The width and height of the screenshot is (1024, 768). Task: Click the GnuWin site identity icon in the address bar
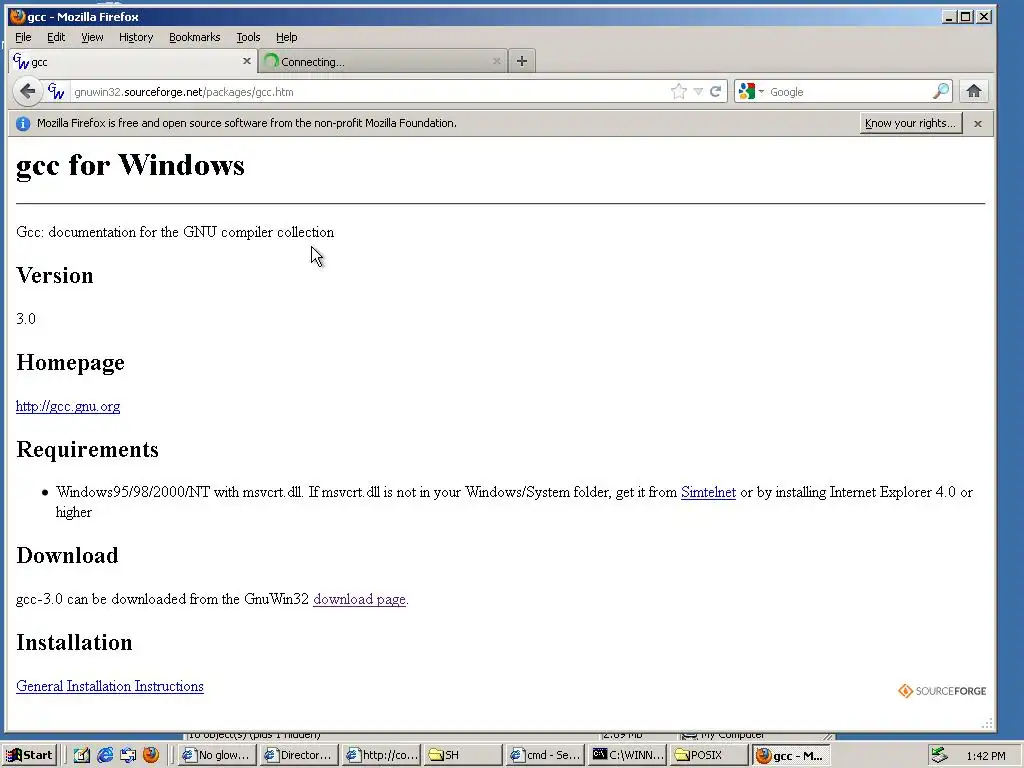click(56, 91)
